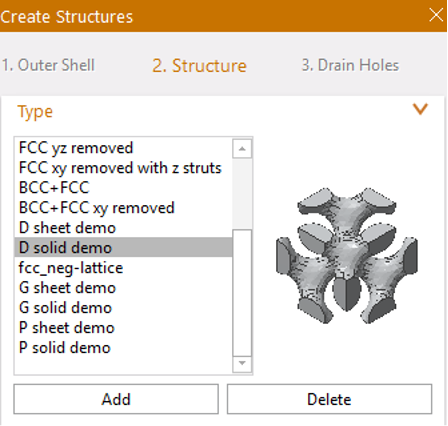This screenshot has height=426, width=448.
Task: Switch to the Outer Shell step
Action: (48, 65)
